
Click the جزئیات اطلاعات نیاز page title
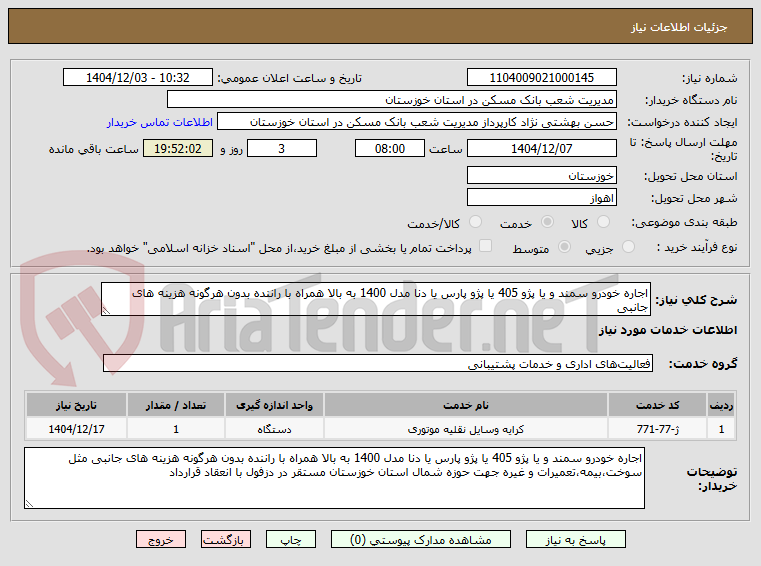[x=679, y=27]
